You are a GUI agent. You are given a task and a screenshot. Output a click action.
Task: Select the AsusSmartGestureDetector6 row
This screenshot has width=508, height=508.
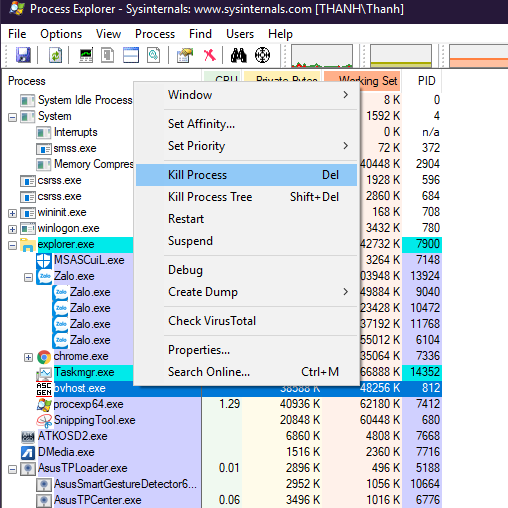[125, 484]
